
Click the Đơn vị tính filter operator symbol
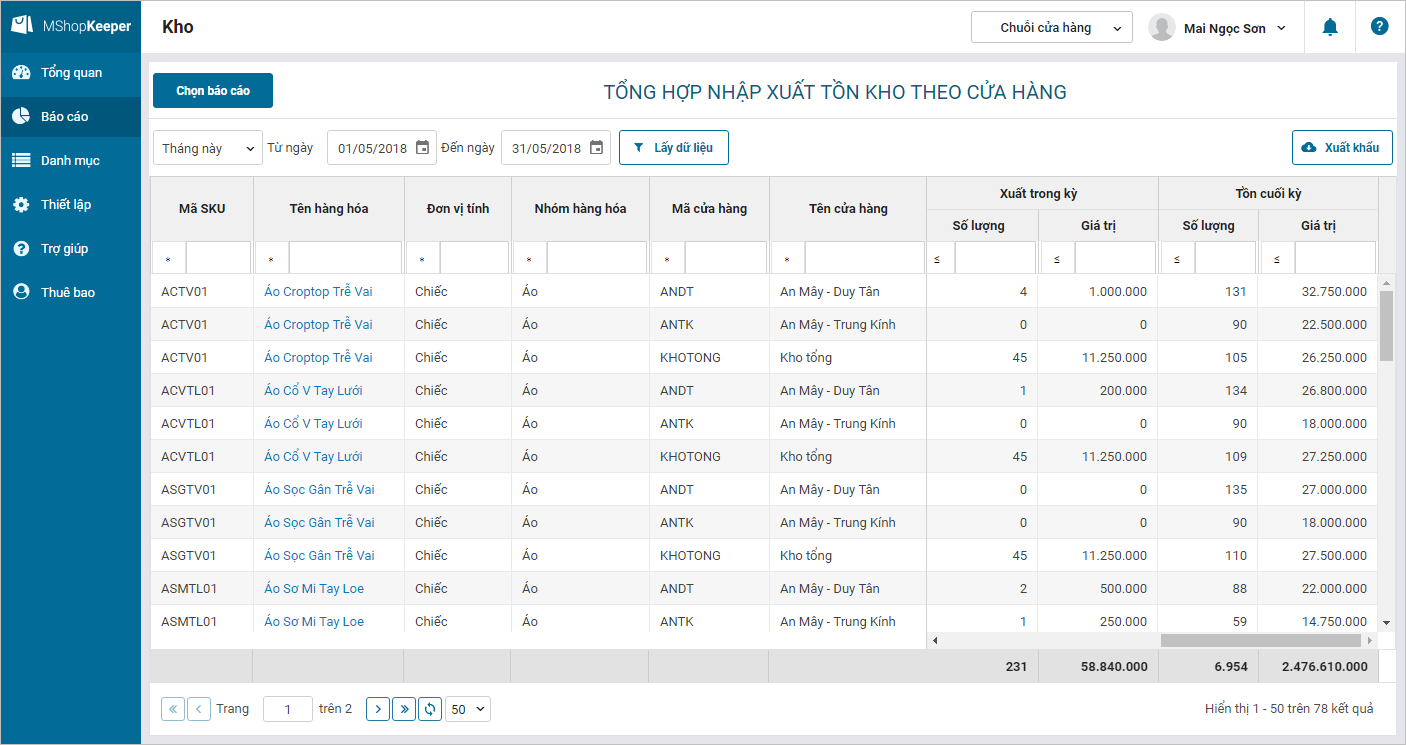pos(422,258)
